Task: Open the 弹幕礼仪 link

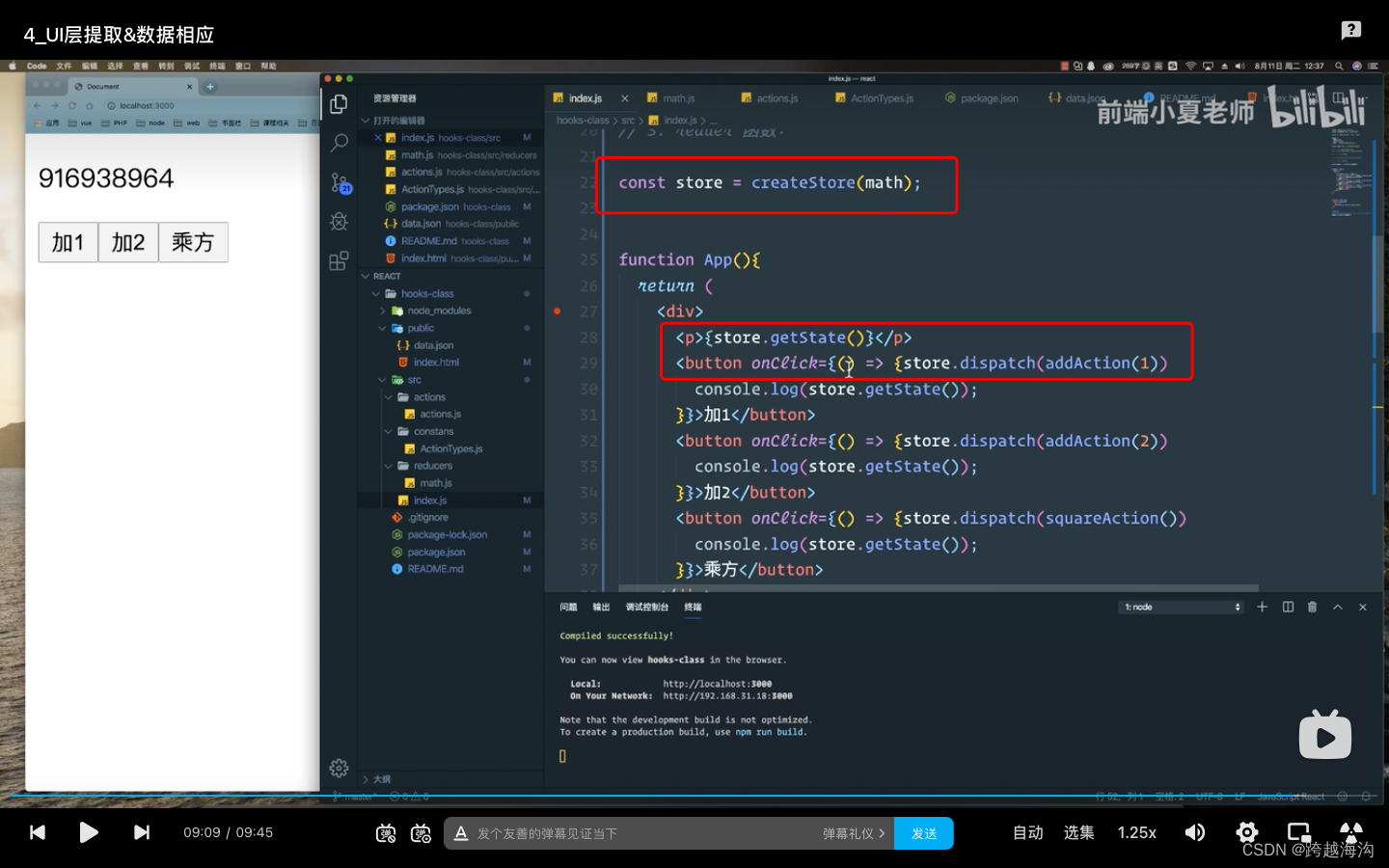Action: point(854,833)
